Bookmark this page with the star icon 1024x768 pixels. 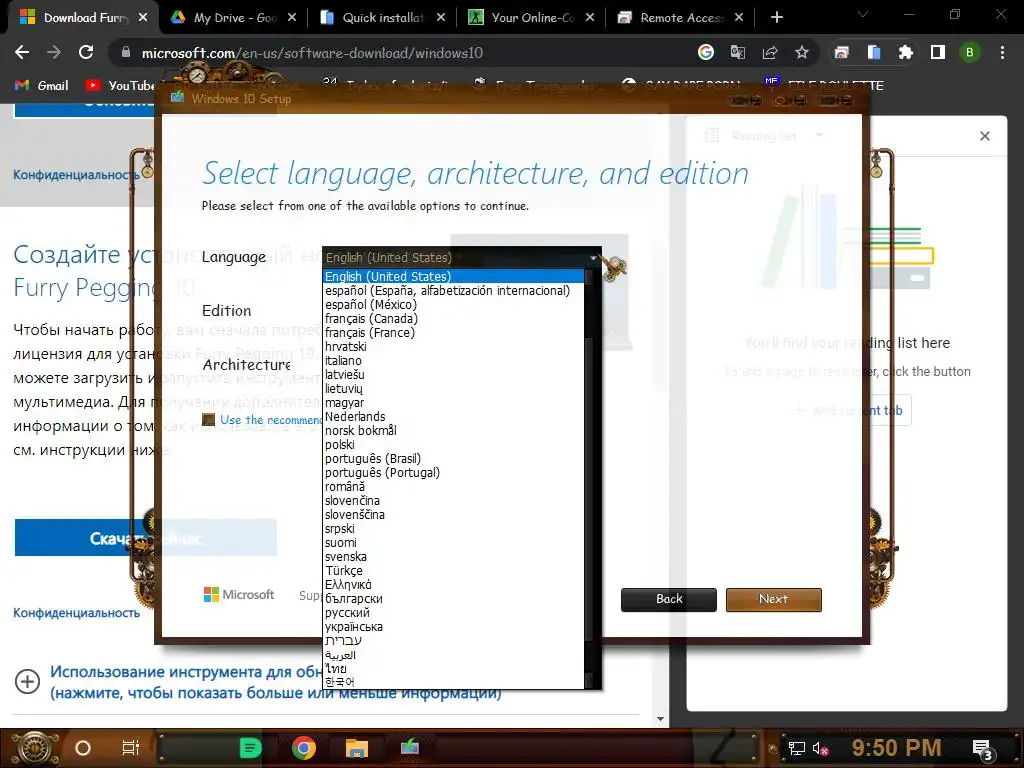pyautogui.click(x=802, y=52)
